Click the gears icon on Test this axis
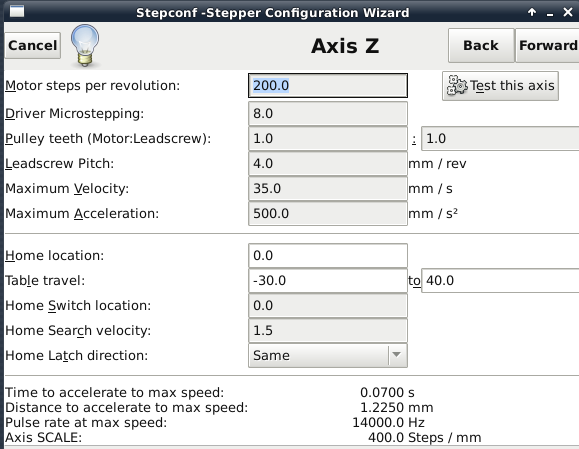 click(x=457, y=86)
